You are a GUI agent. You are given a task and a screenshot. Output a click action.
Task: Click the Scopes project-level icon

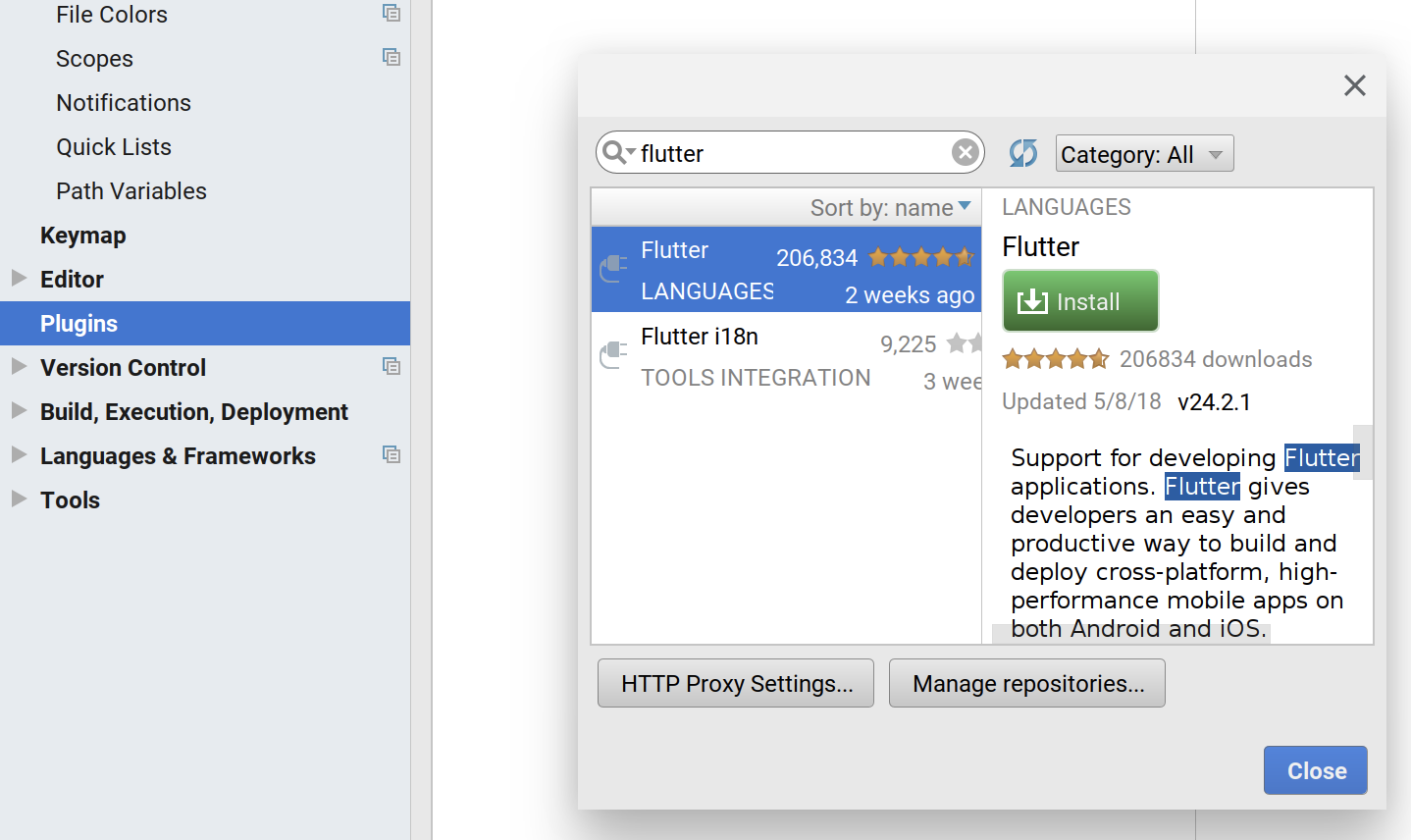click(x=392, y=58)
